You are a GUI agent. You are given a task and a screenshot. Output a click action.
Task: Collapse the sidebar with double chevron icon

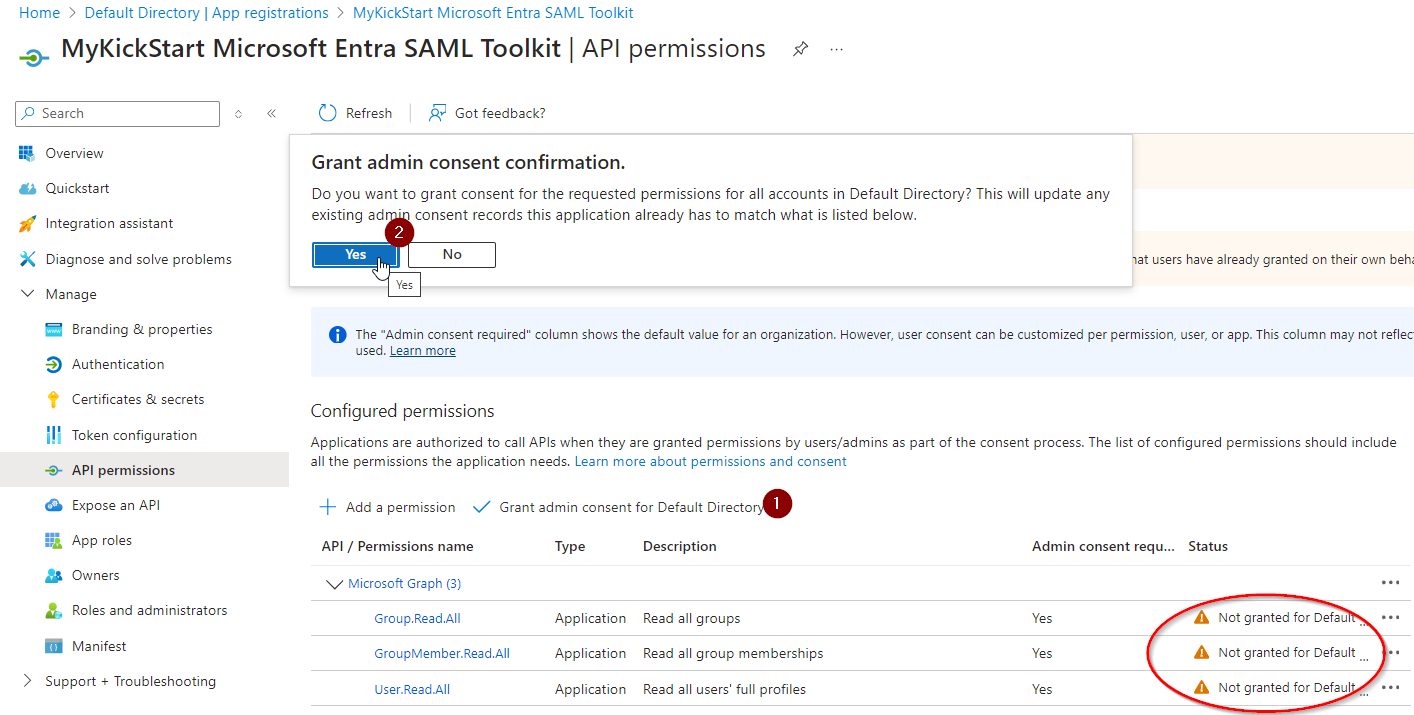(271, 113)
